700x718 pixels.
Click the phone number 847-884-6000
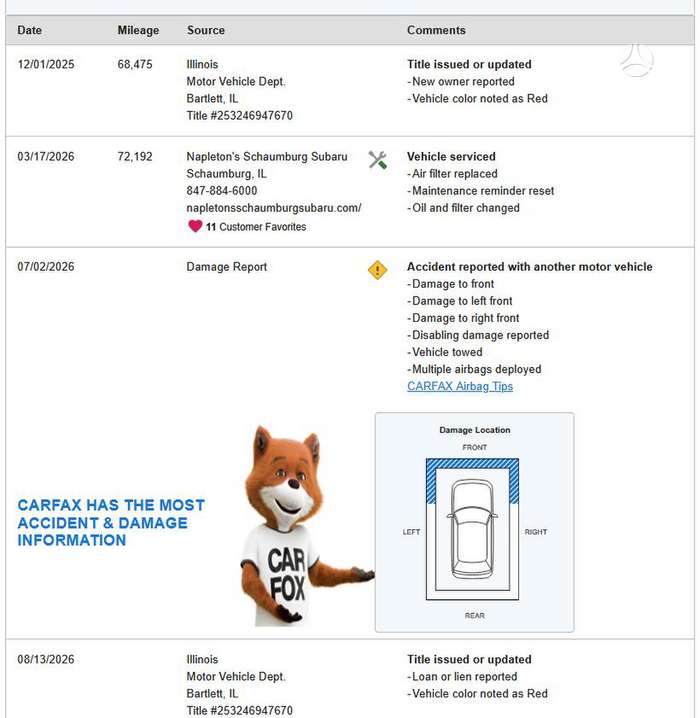coord(222,191)
